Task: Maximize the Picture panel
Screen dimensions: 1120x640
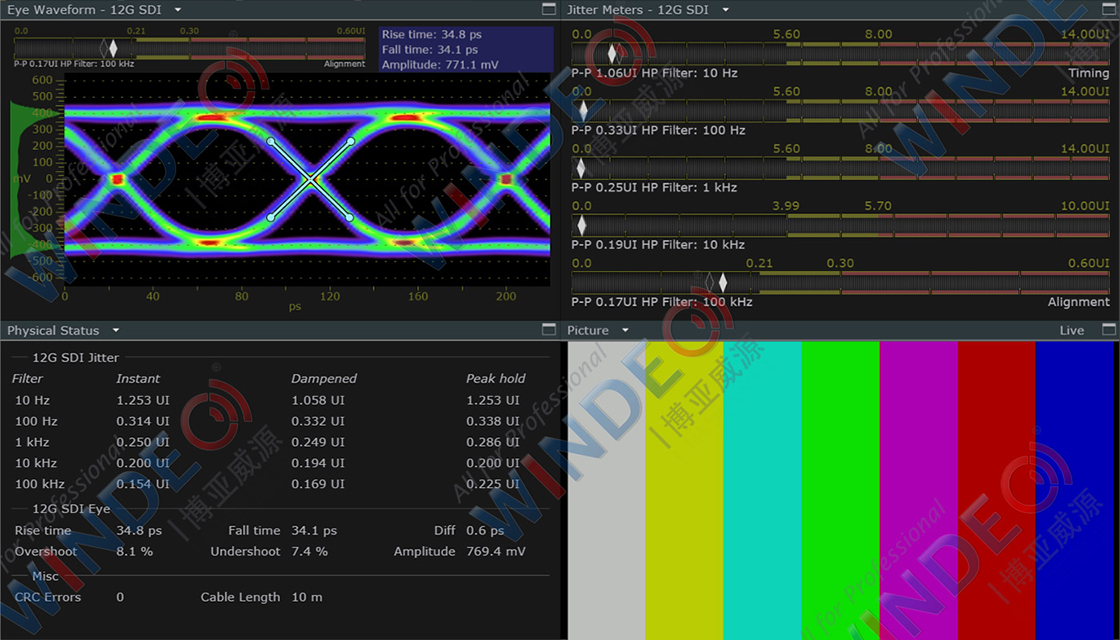Action: (1108, 329)
